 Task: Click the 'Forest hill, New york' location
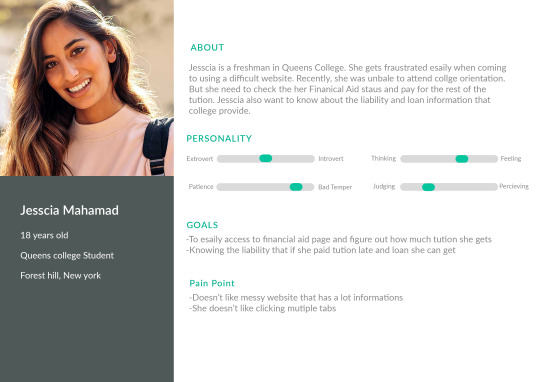61,276
